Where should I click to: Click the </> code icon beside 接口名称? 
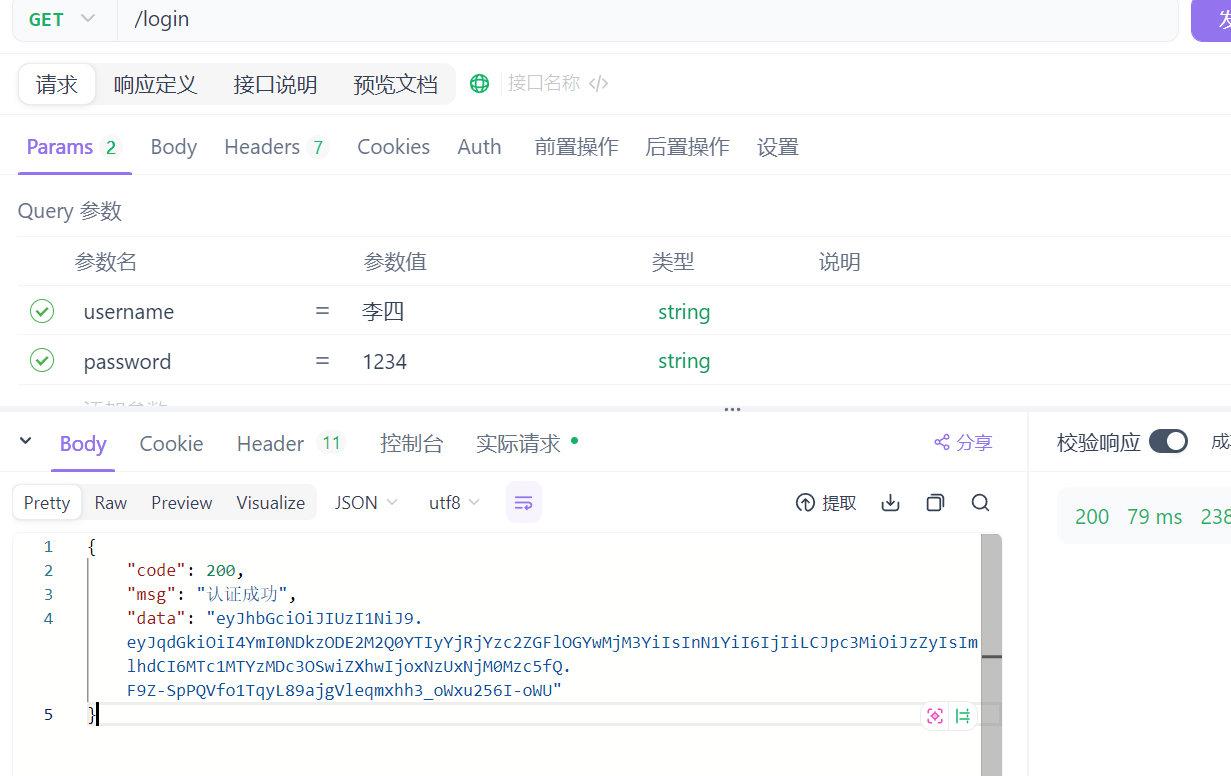pyautogui.click(x=598, y=83)
